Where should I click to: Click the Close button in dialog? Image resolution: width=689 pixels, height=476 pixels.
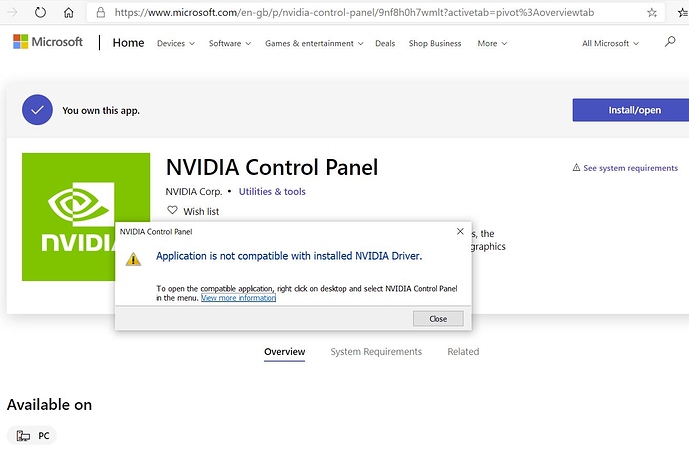pyautogui.click(x=438, y=319)
